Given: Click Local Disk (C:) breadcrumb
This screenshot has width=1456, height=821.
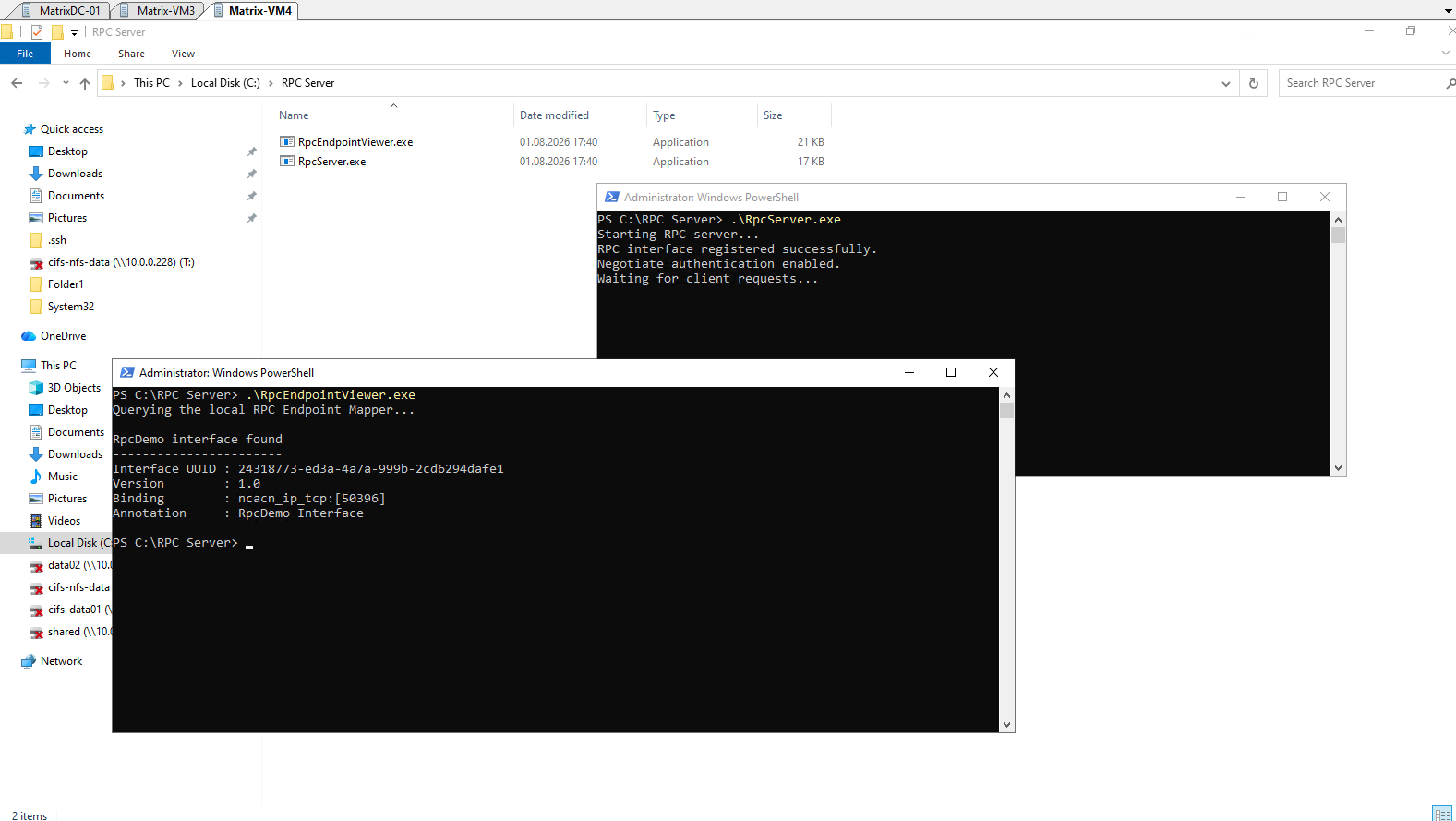Looking at the screenshot, I should (225, 83).
